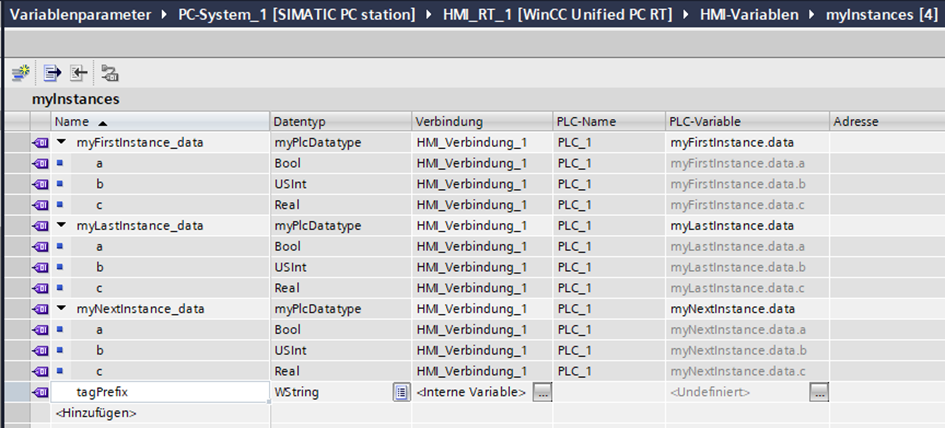This screenshot has height=428, width=945.
Task: Collapse the myLastInstance_data tree node
Action: pyautogui.click(x=62, y=226)
